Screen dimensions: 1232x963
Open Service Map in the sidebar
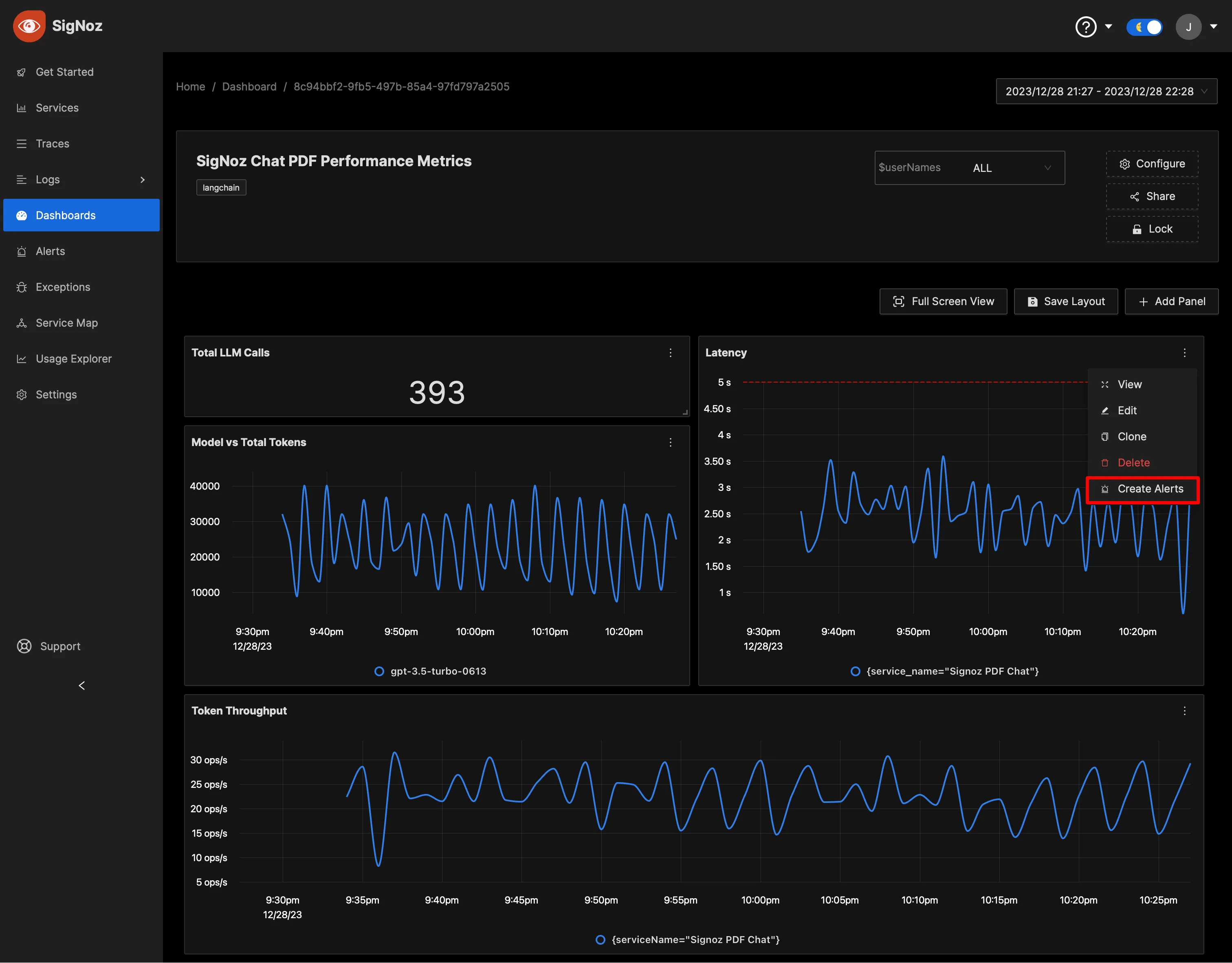pyautogui.click(x=81, y=323)
